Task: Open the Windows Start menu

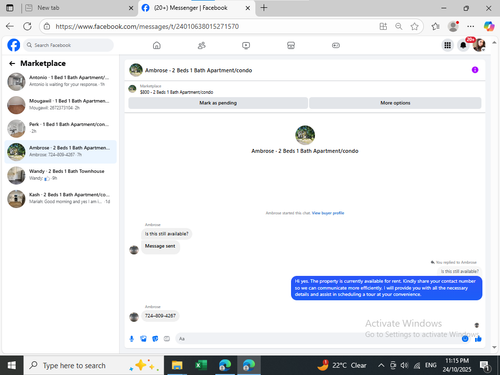Action: [x=11, y=365]
